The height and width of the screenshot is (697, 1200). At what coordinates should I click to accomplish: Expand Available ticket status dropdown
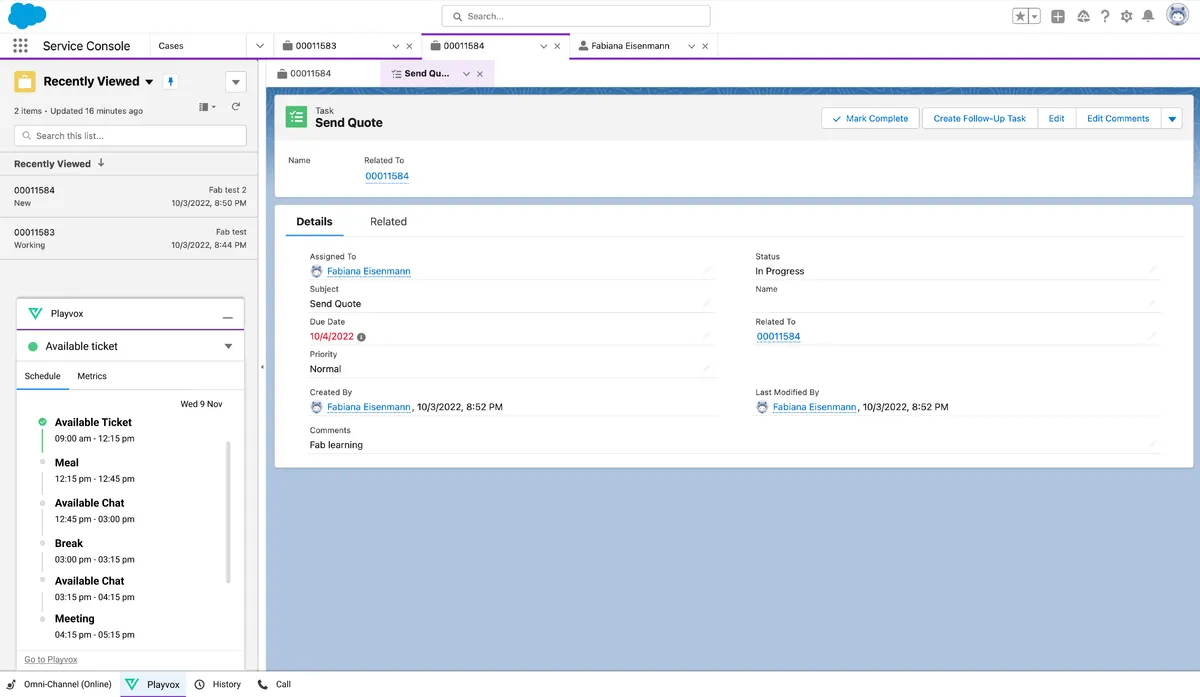tap(228, 346)
